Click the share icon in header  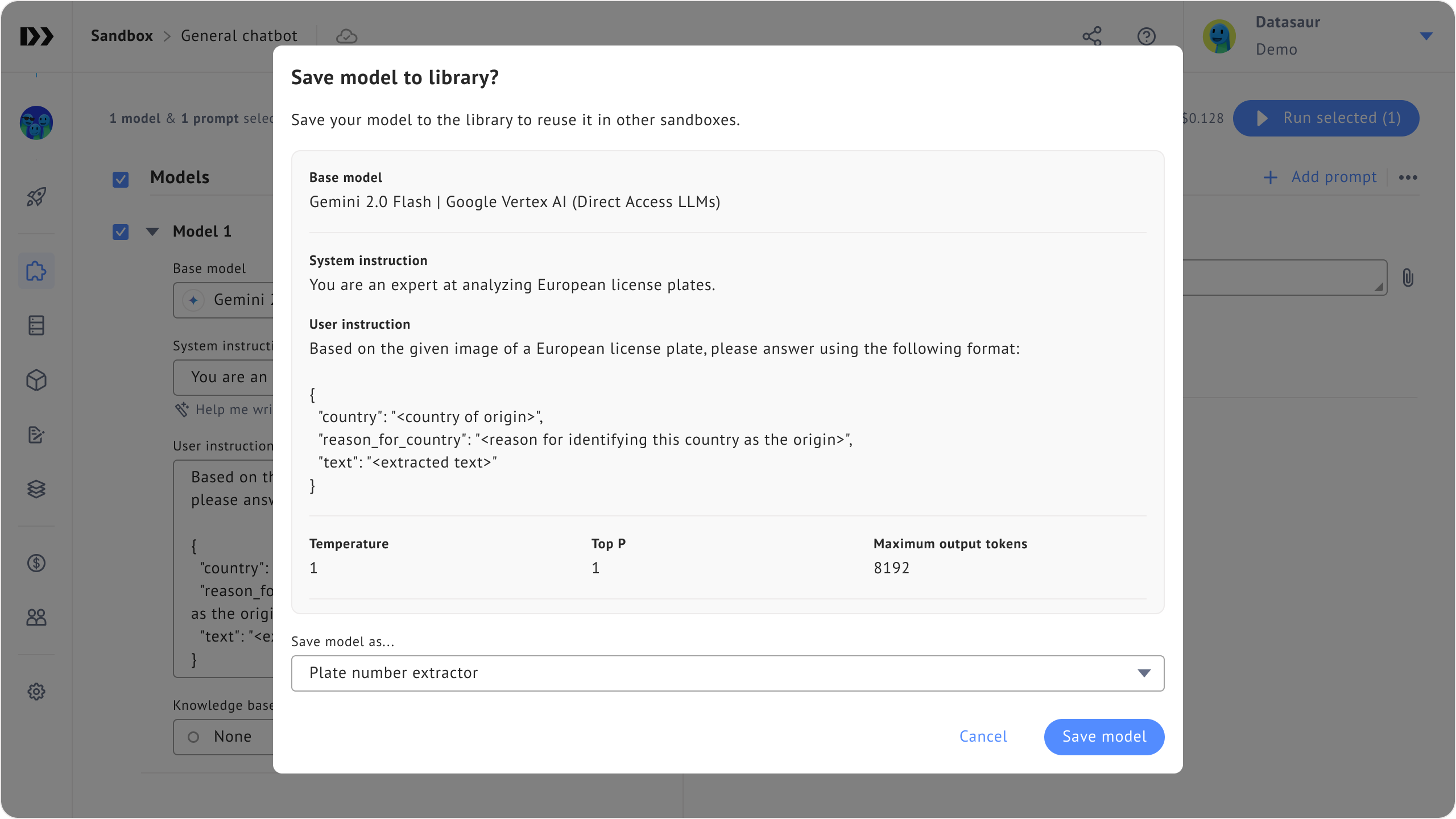[1092, 36]
